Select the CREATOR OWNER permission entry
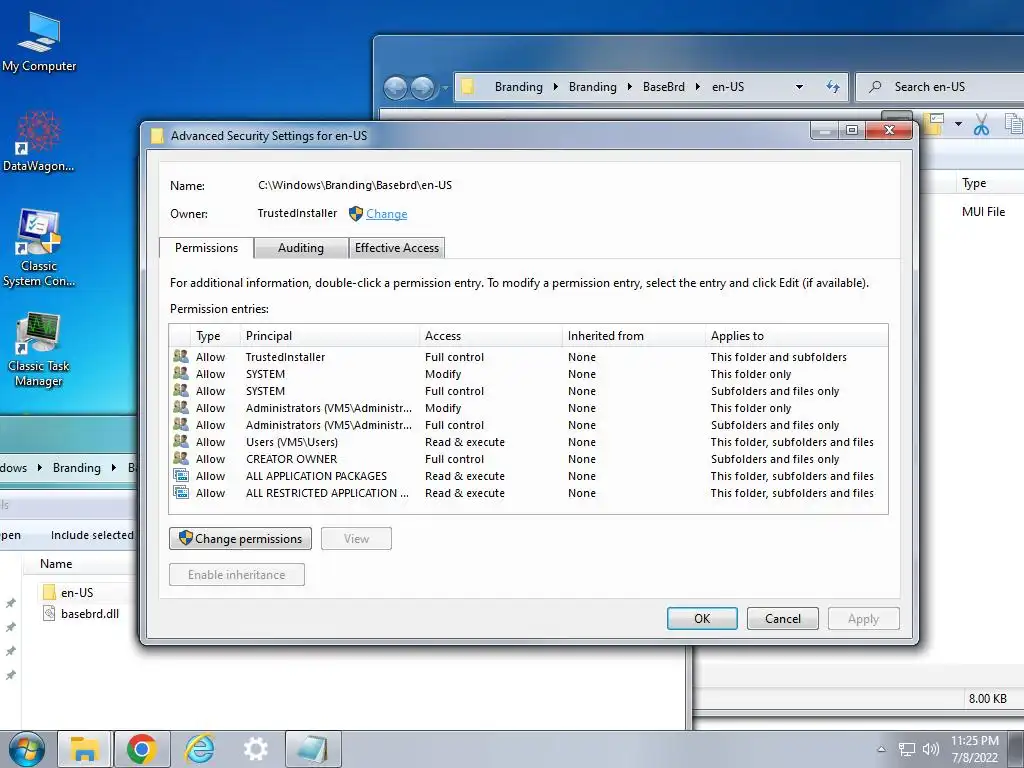1024x768 pixels. click(528, 459)
